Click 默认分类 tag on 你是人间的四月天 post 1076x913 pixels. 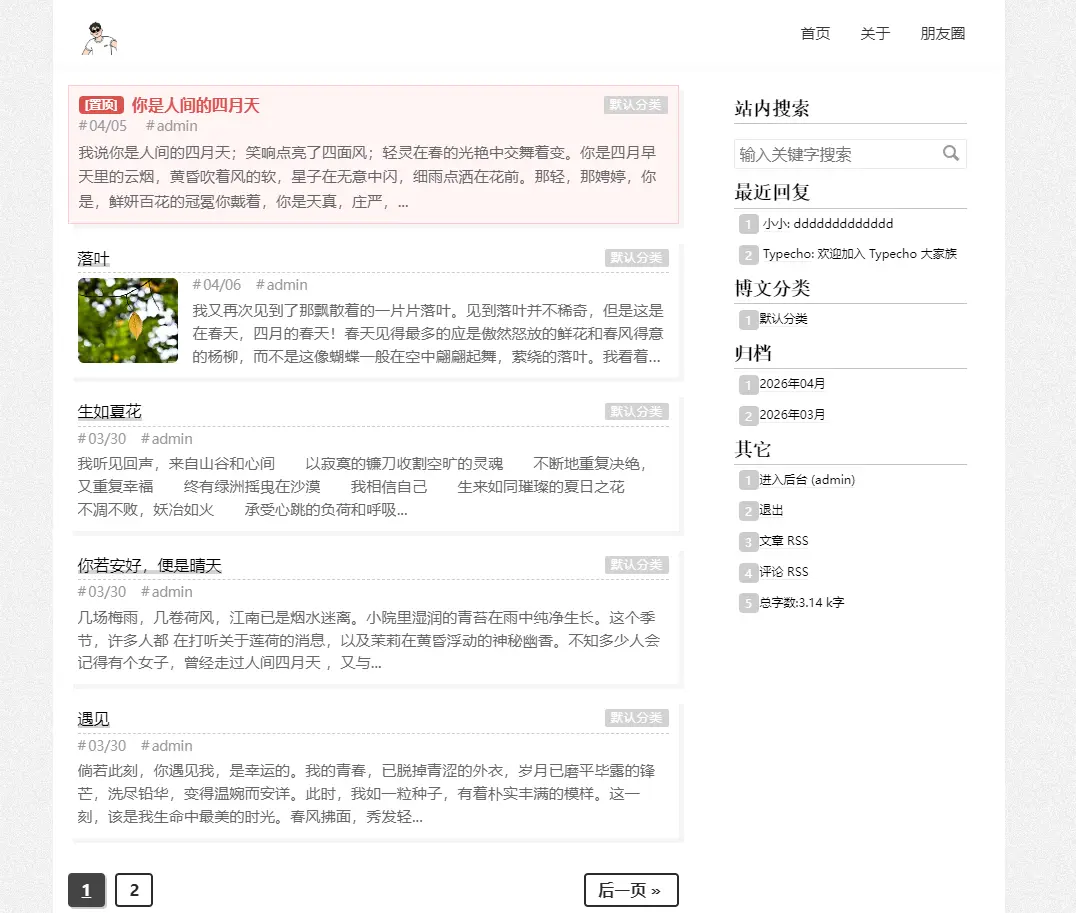coord(635,104)
